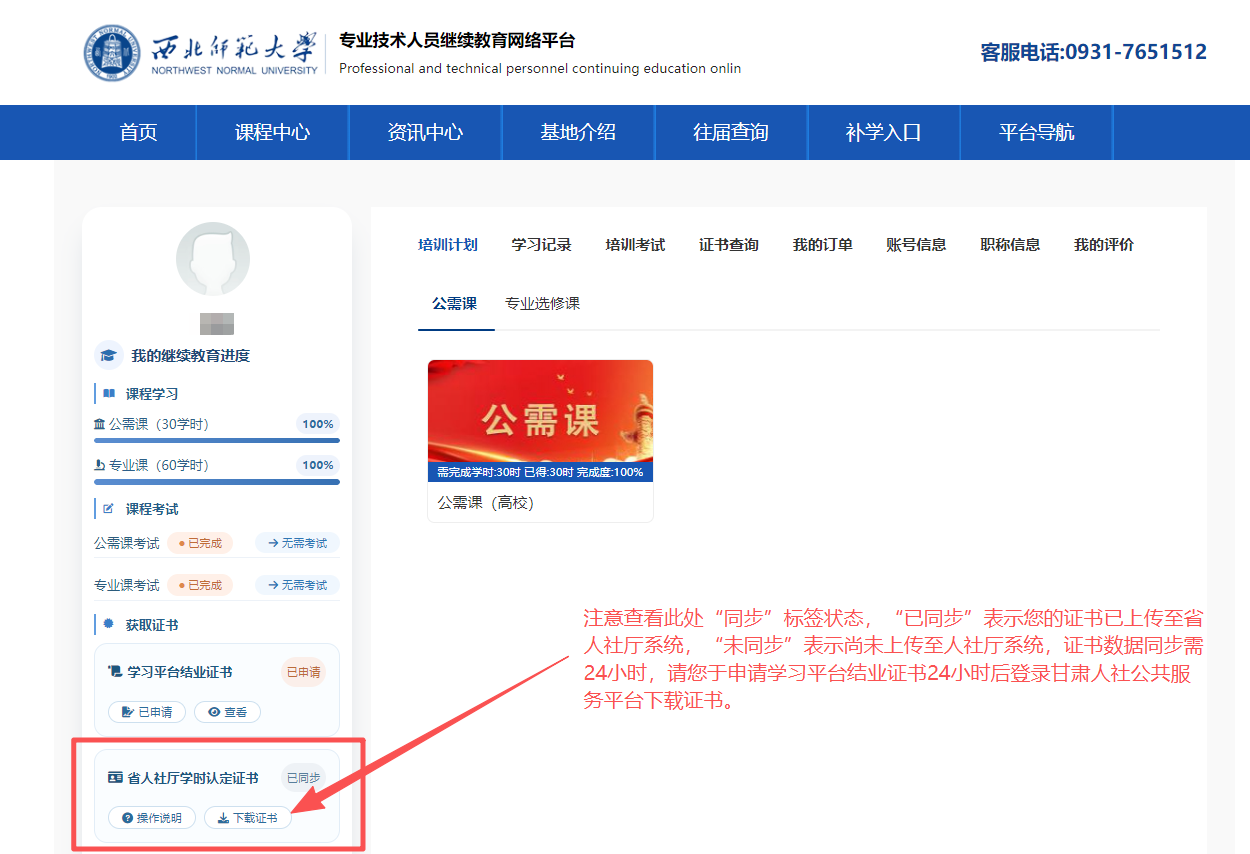
Task: Click the book icon next to 课程学习
Action: coord(109,394)
